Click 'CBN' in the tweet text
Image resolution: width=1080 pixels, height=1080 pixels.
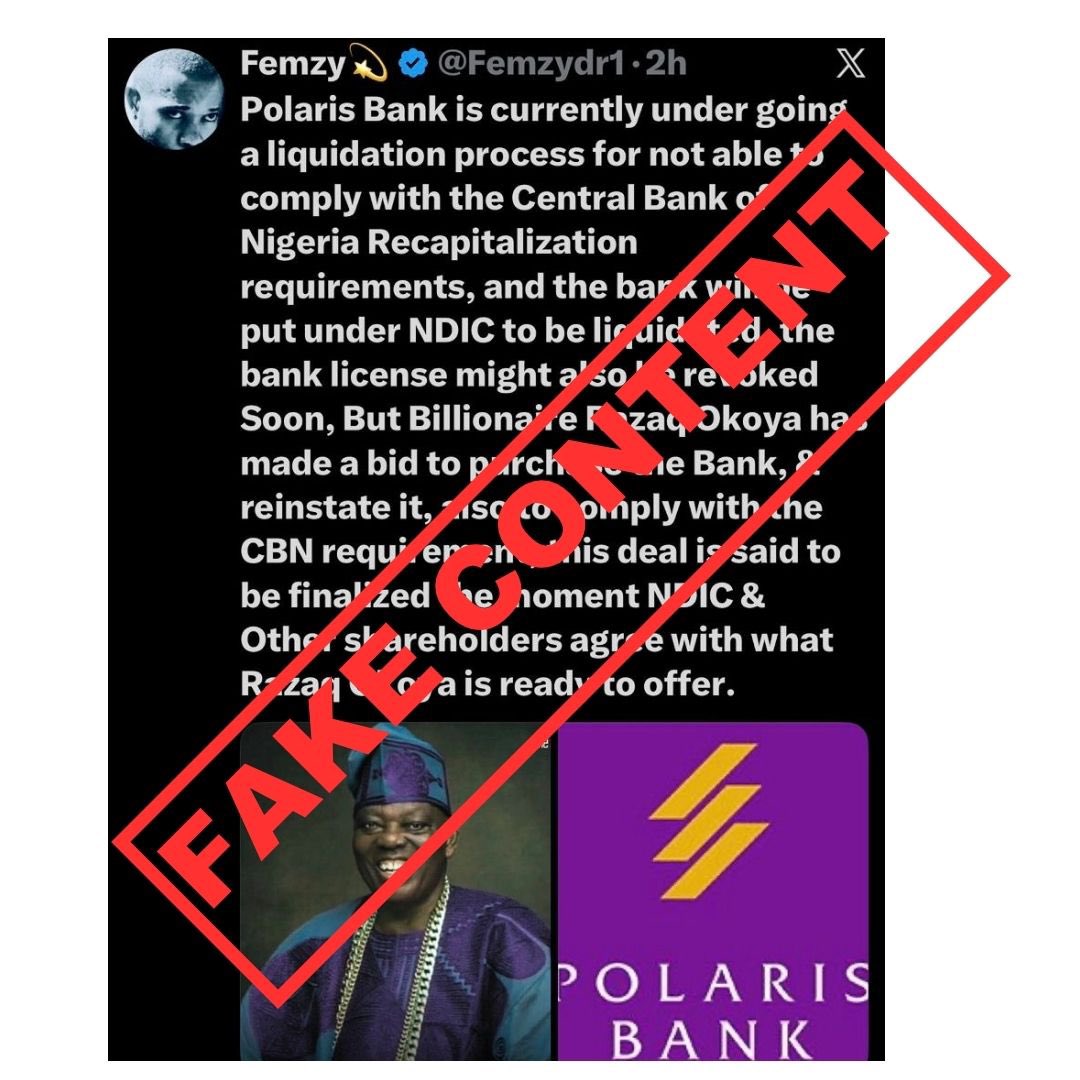click(276, 552)
